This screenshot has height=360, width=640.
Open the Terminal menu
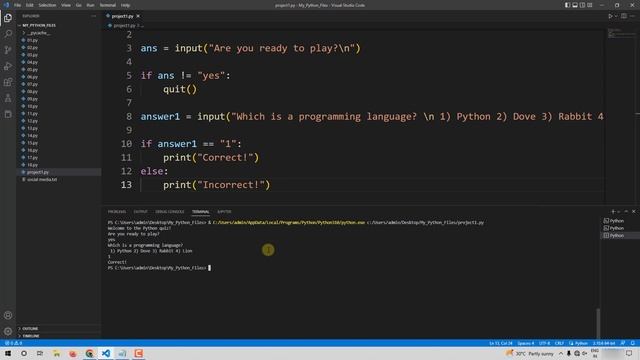point(108,5)
